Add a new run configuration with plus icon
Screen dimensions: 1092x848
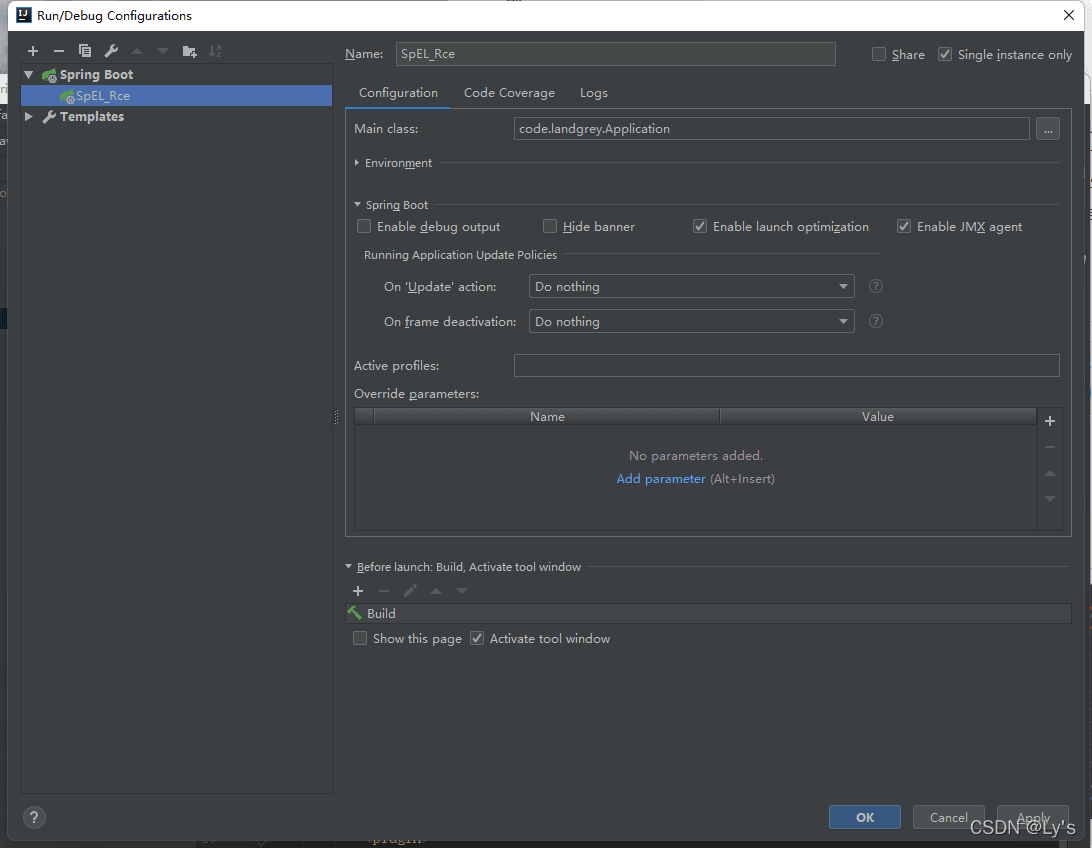point(33,51)
